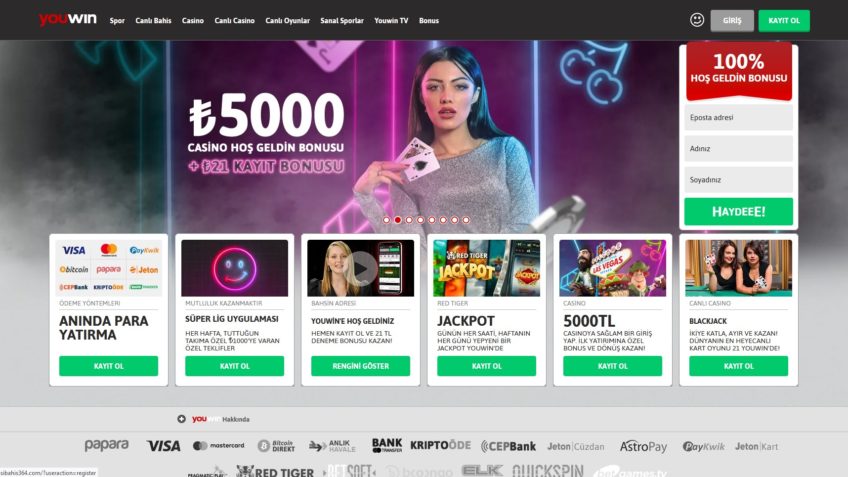Select the Bitcoin Direkt logo
The width and height of the screenshot is (848, 477).
[x=276, y=446]
